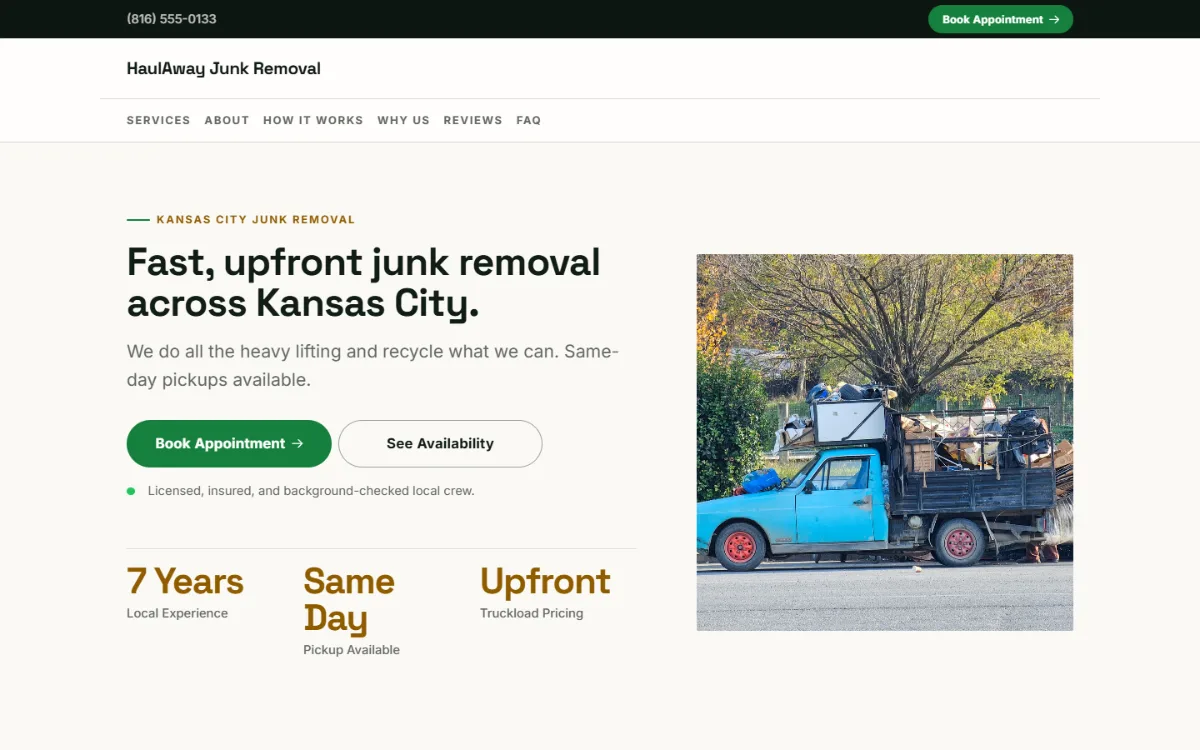Jump to the Why Us section
The width and height of the screenshot is (1200, 750).
(x=403, y=120)
